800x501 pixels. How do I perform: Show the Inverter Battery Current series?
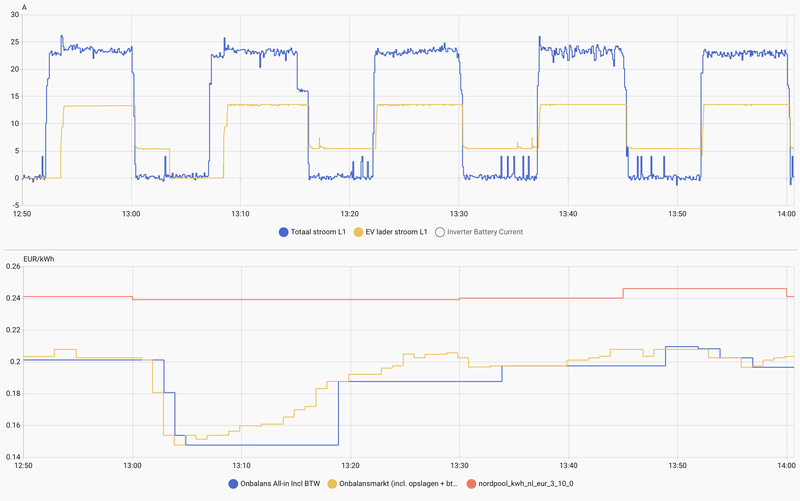click(485, 232)
